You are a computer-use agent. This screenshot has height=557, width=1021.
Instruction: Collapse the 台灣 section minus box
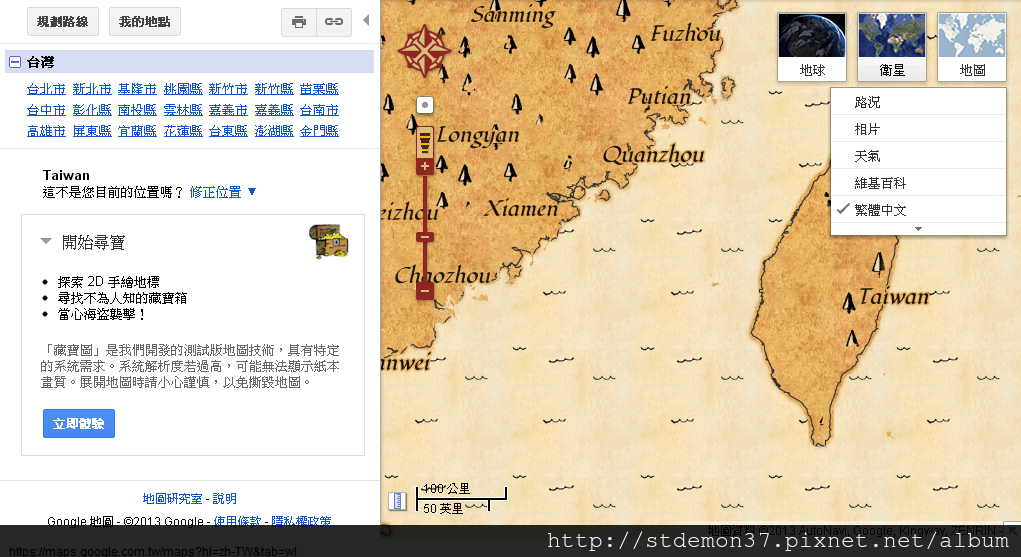tap(15, 62)
